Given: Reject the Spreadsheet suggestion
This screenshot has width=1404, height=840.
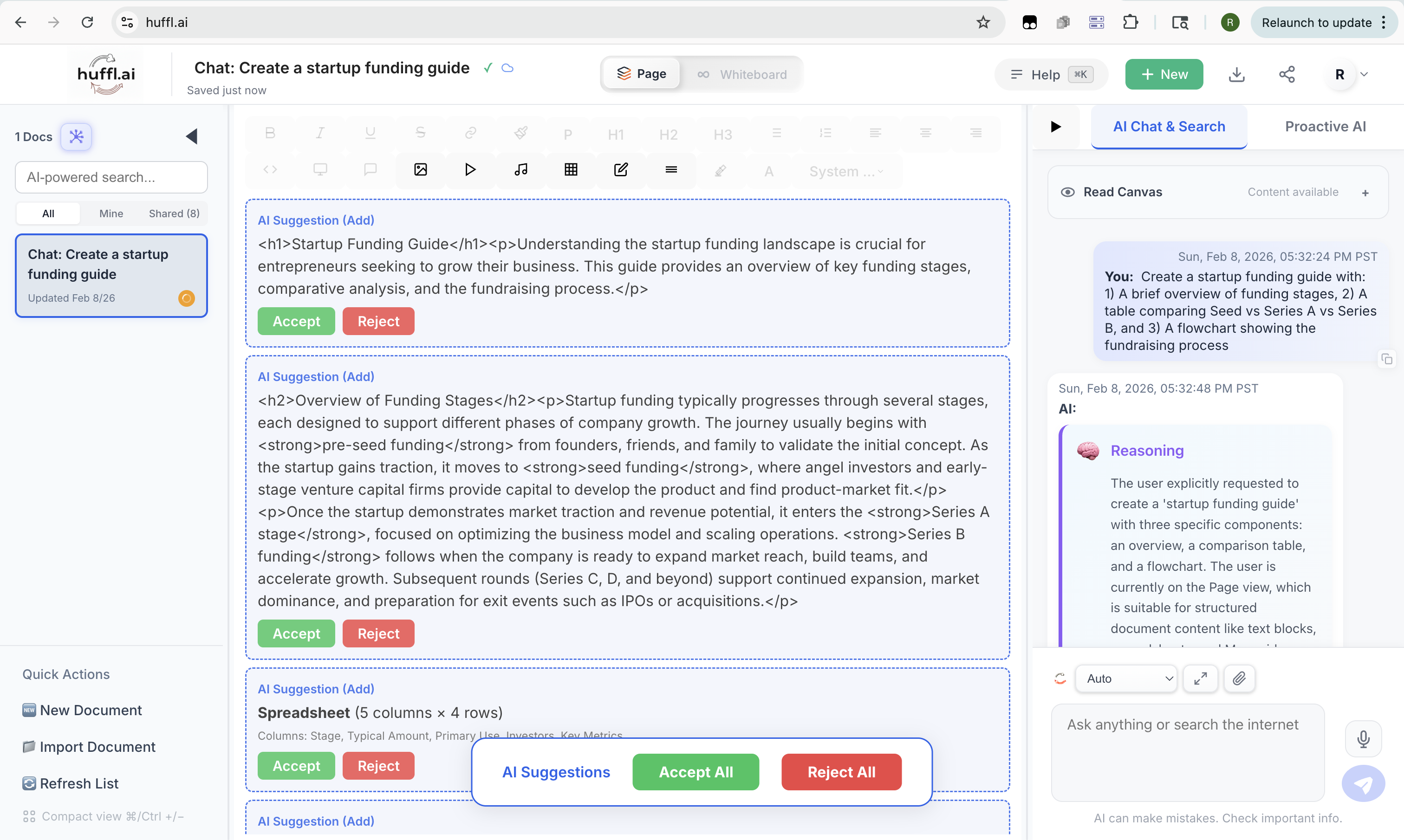Looking at the screenshot, I should (x=378, y=765).
